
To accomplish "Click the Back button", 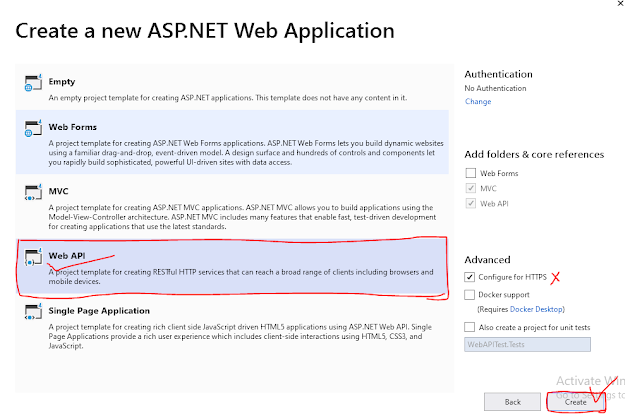I will coord(513,402).
